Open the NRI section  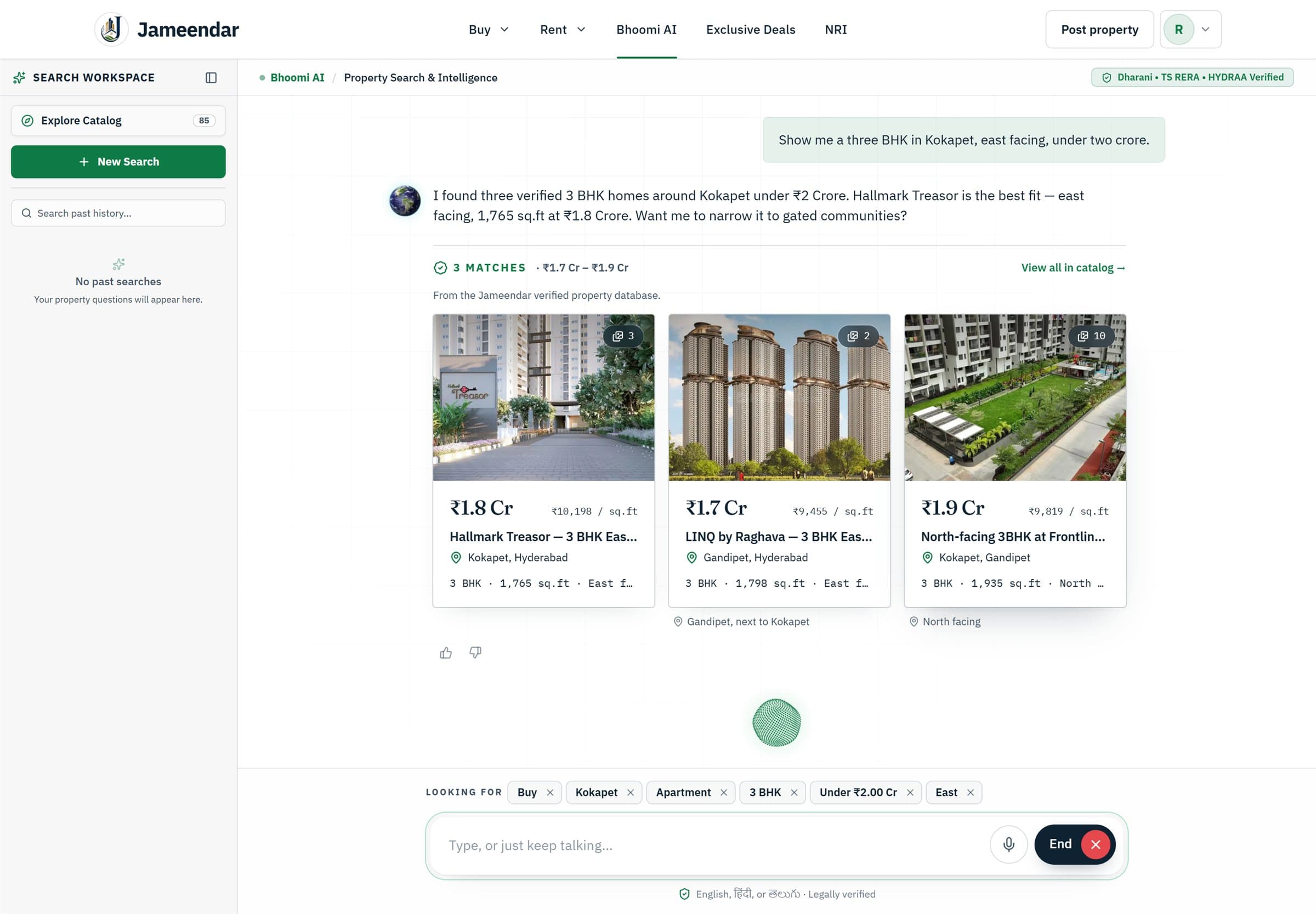point(836,30)
